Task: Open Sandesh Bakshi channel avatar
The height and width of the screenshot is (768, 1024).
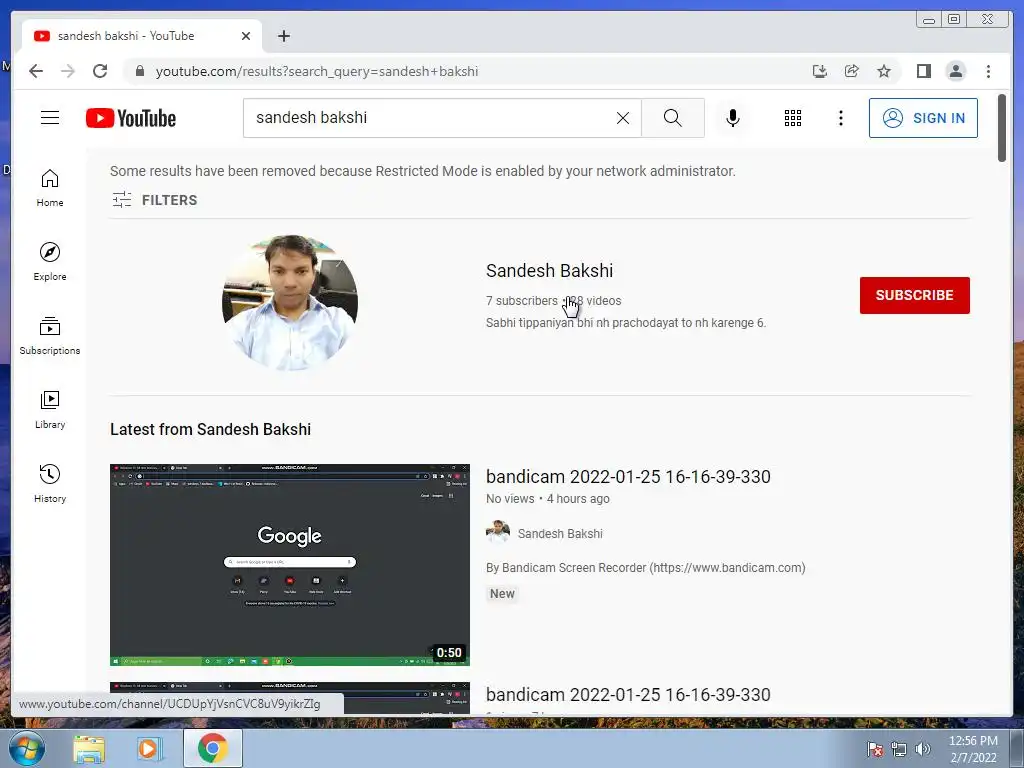Action: pyautogui.click(x=290, y=302)
